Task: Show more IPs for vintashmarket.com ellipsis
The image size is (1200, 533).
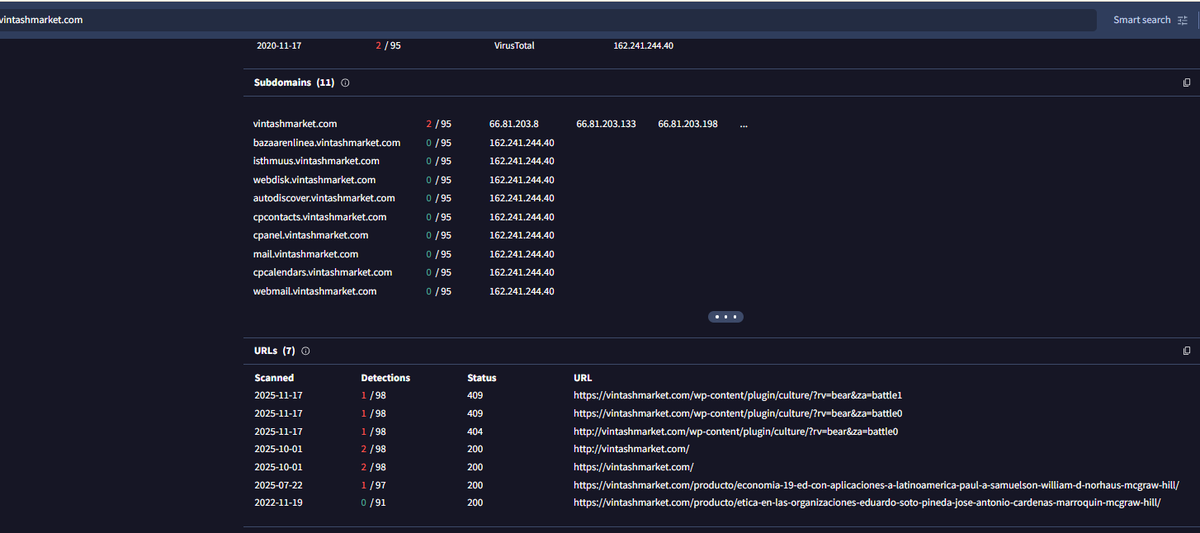Action: click(x=744, y=125)
